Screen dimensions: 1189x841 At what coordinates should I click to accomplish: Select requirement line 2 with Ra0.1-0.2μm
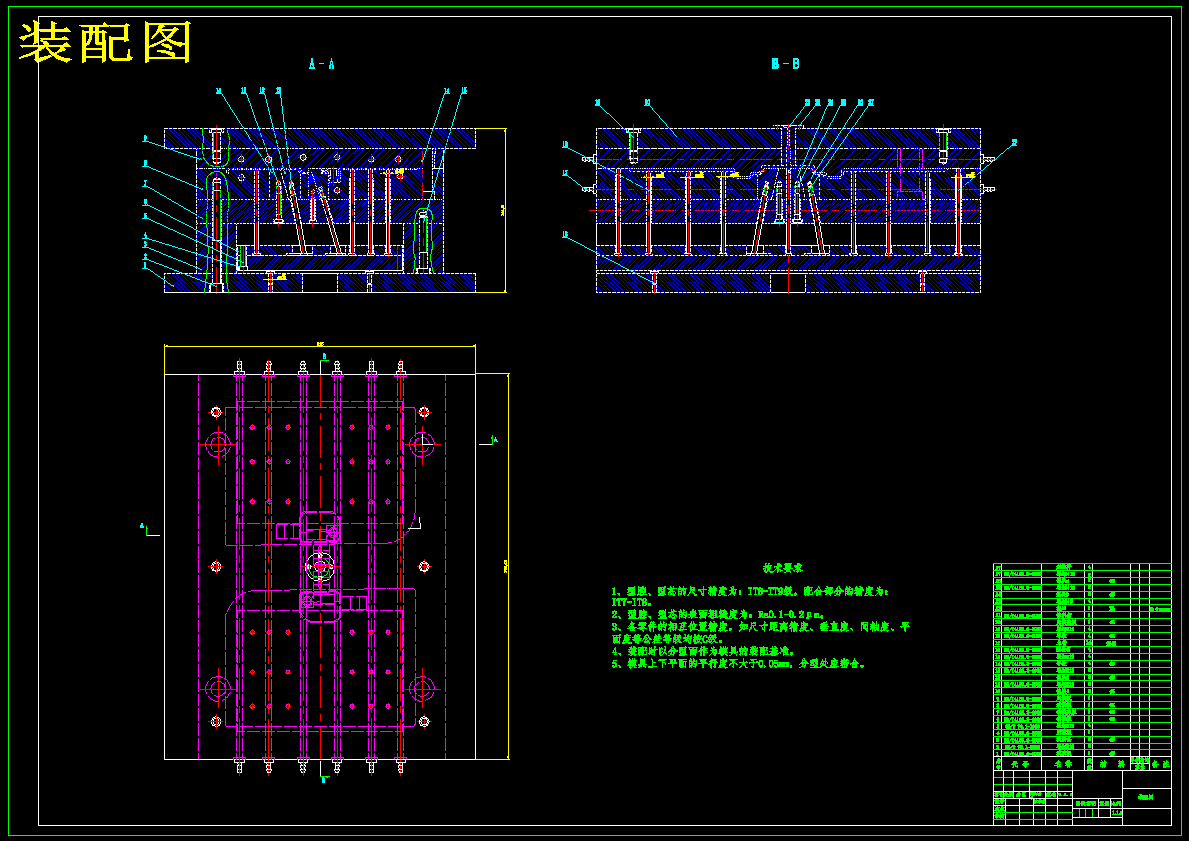717,614
